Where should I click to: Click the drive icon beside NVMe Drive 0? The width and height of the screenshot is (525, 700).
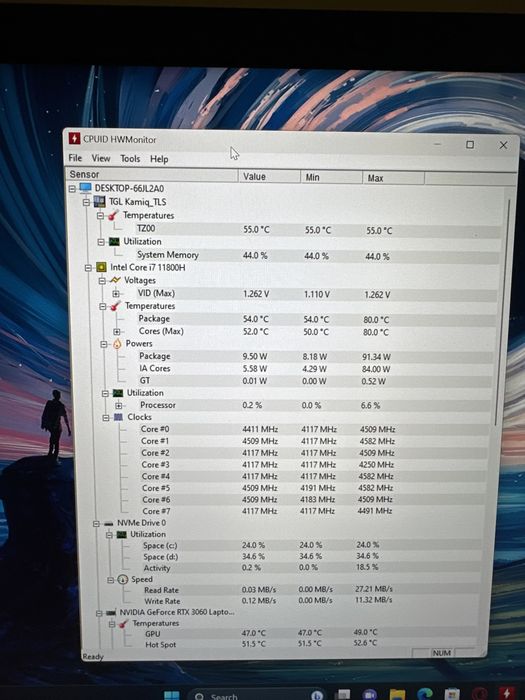[108, 523]
